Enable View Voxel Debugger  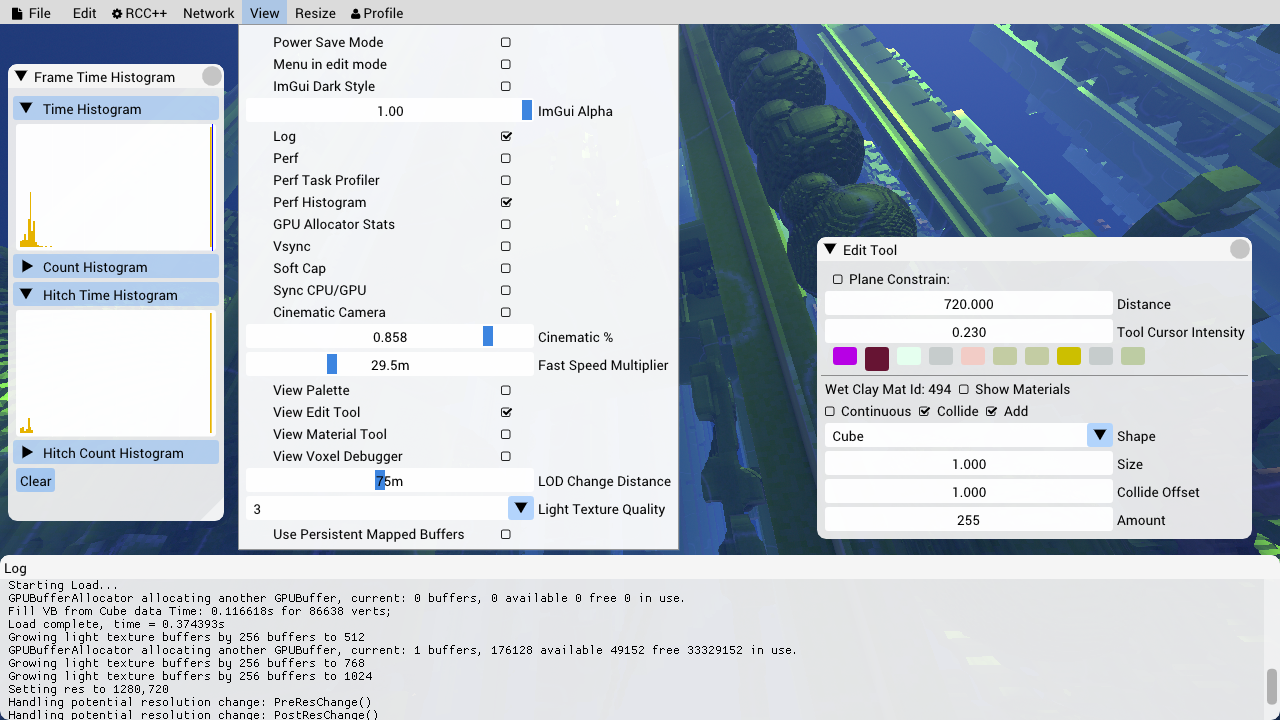tap(506, 456)
